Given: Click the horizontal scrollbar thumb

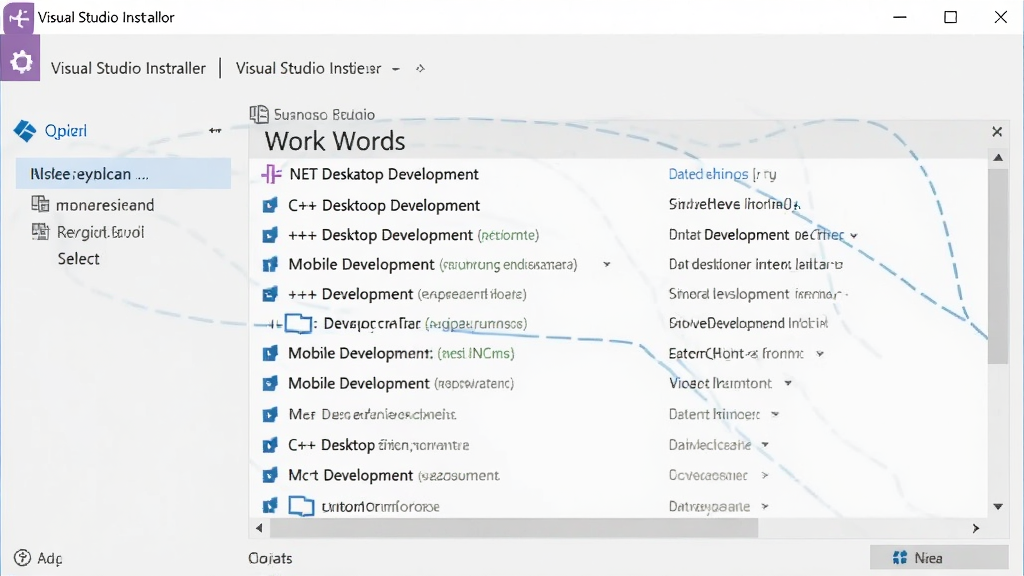Looking at the screenshot, I should [514, 528].
